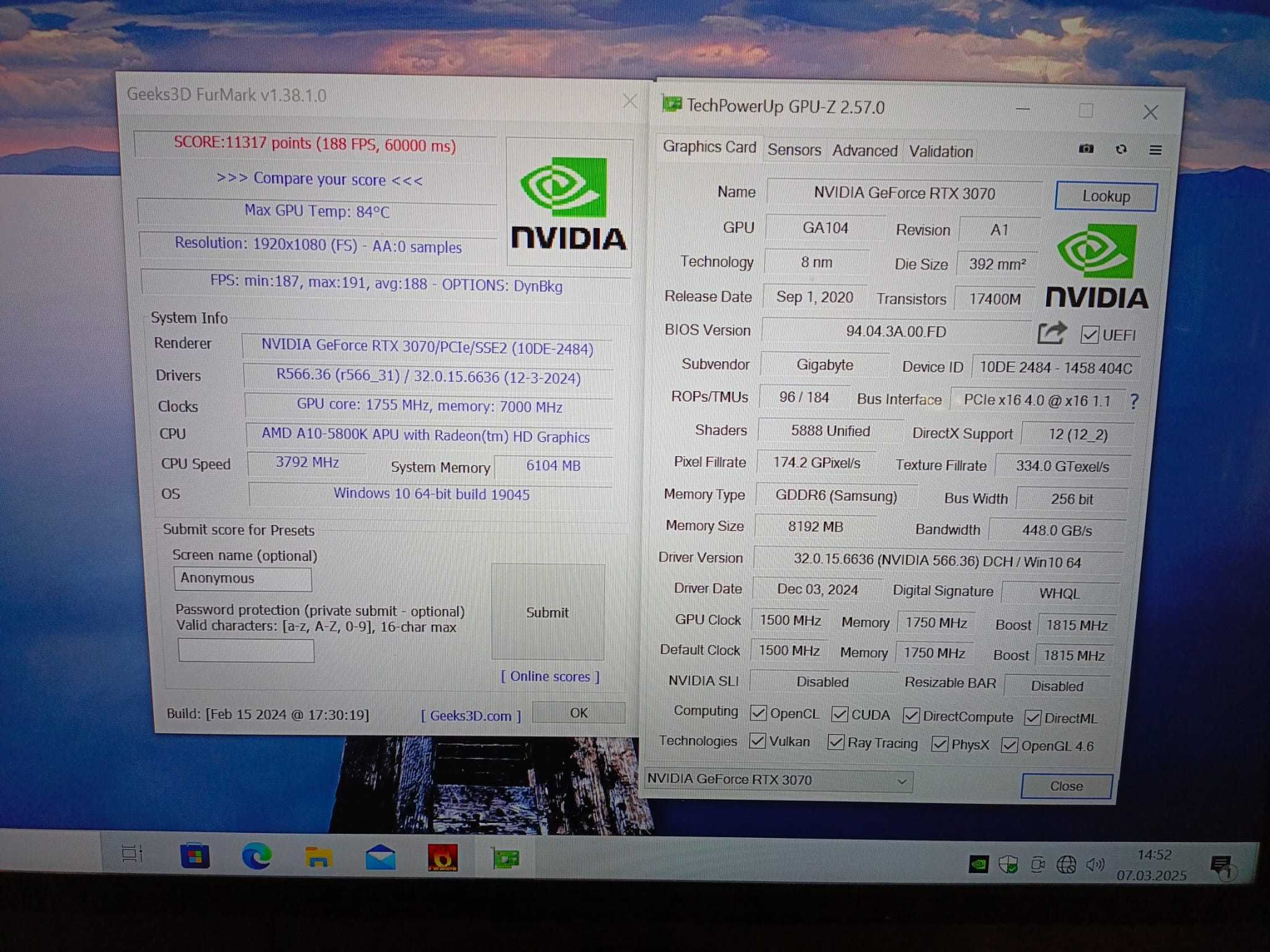Open the Mail app from taskbar
The height and width of the screenshot is (952, 1270).
tap(380, 858)
